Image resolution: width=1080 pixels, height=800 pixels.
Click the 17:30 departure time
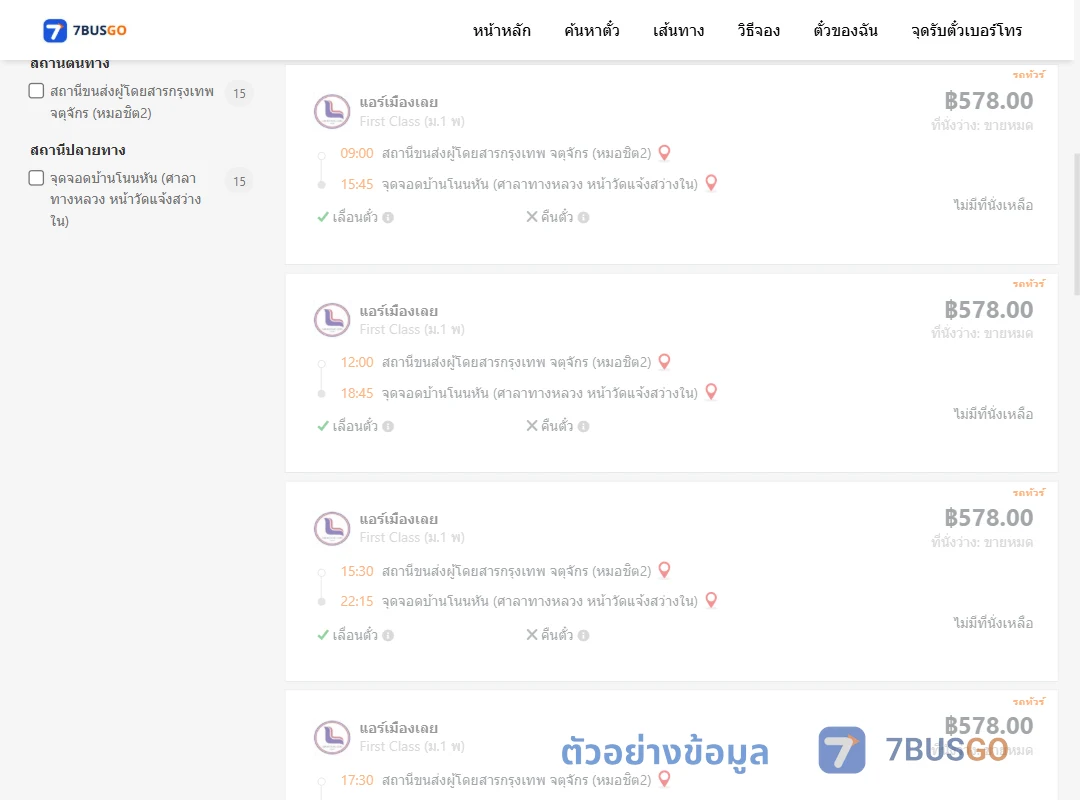click(x=357, y=780)
